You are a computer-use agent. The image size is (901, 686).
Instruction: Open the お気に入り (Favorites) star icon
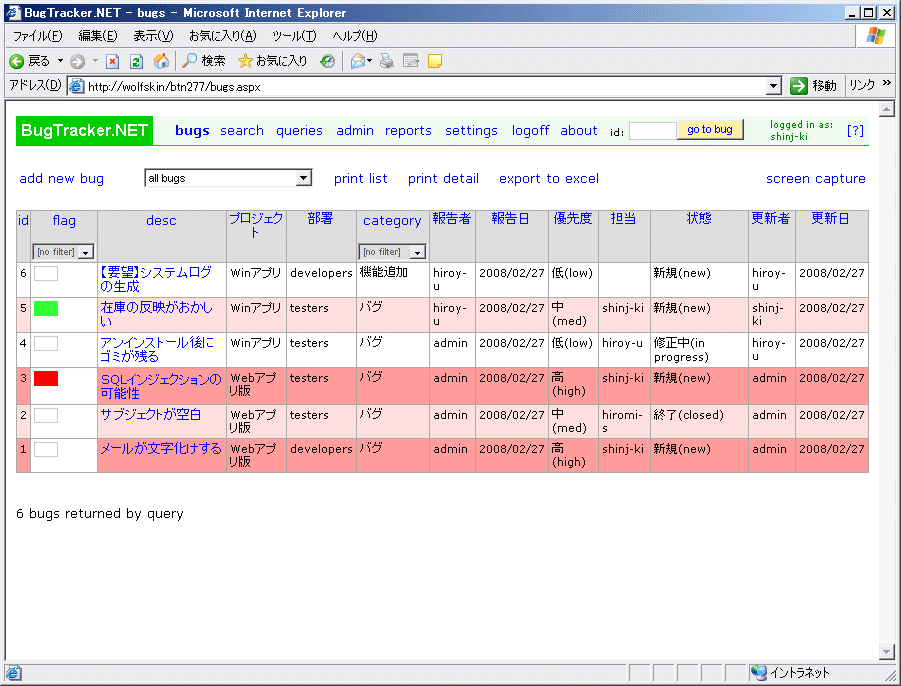tap(245, 61)
